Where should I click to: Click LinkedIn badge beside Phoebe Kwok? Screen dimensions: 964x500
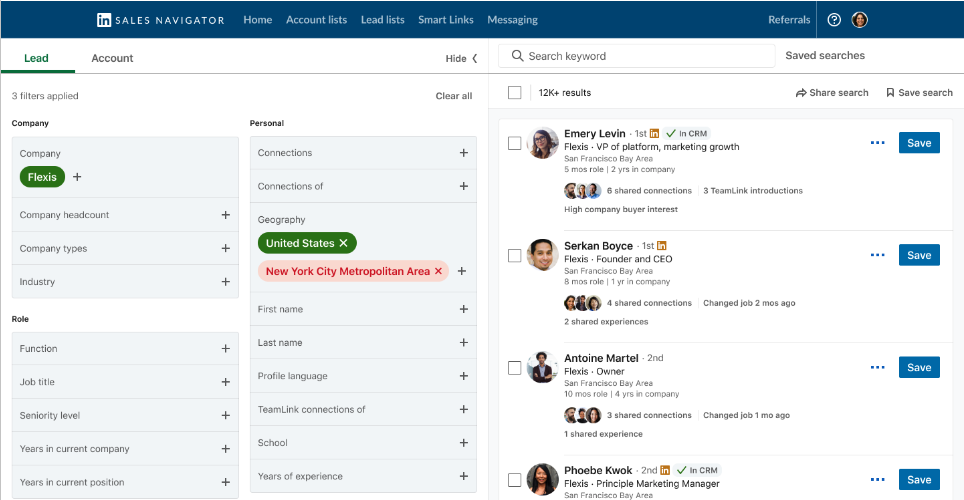tap(665, 470)
